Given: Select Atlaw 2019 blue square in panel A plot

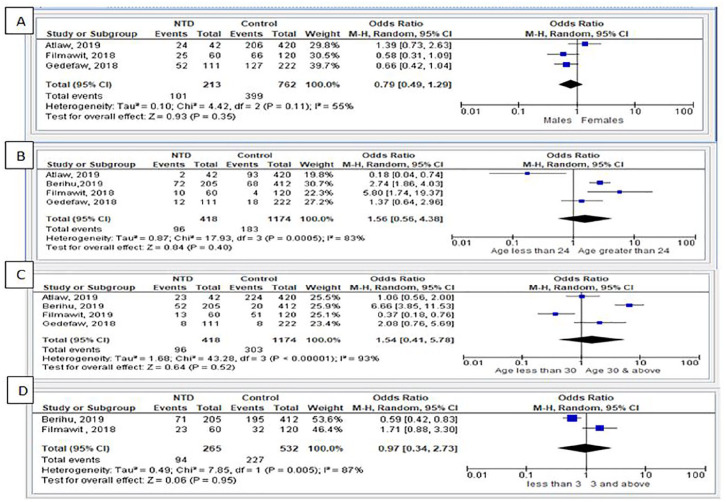Looking at the screenshot, I should [x=585, y=44].
